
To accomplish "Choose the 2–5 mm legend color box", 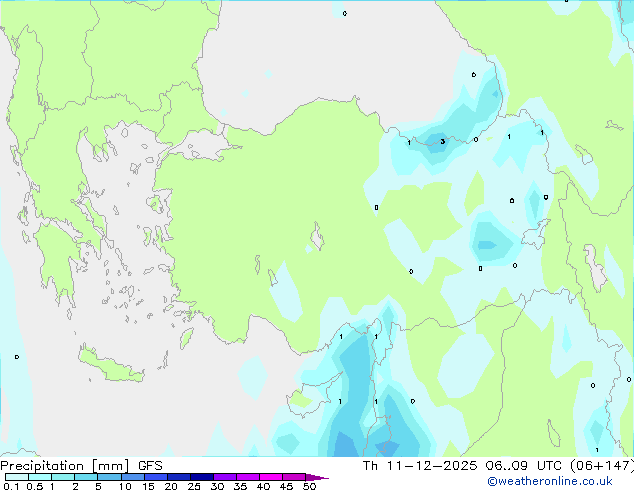I will click(86, 477).
